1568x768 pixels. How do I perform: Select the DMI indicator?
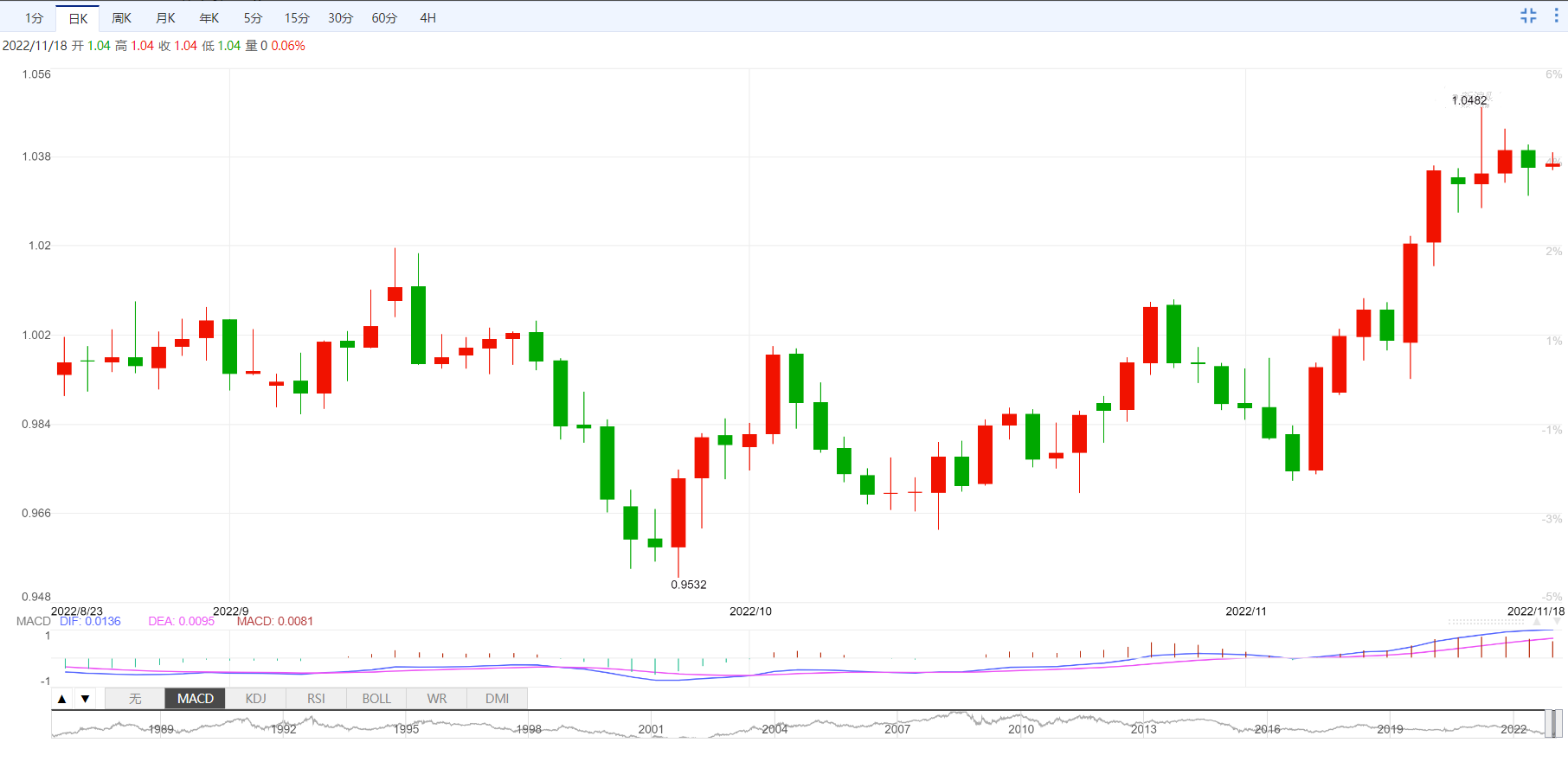click(x=497, y=699)
